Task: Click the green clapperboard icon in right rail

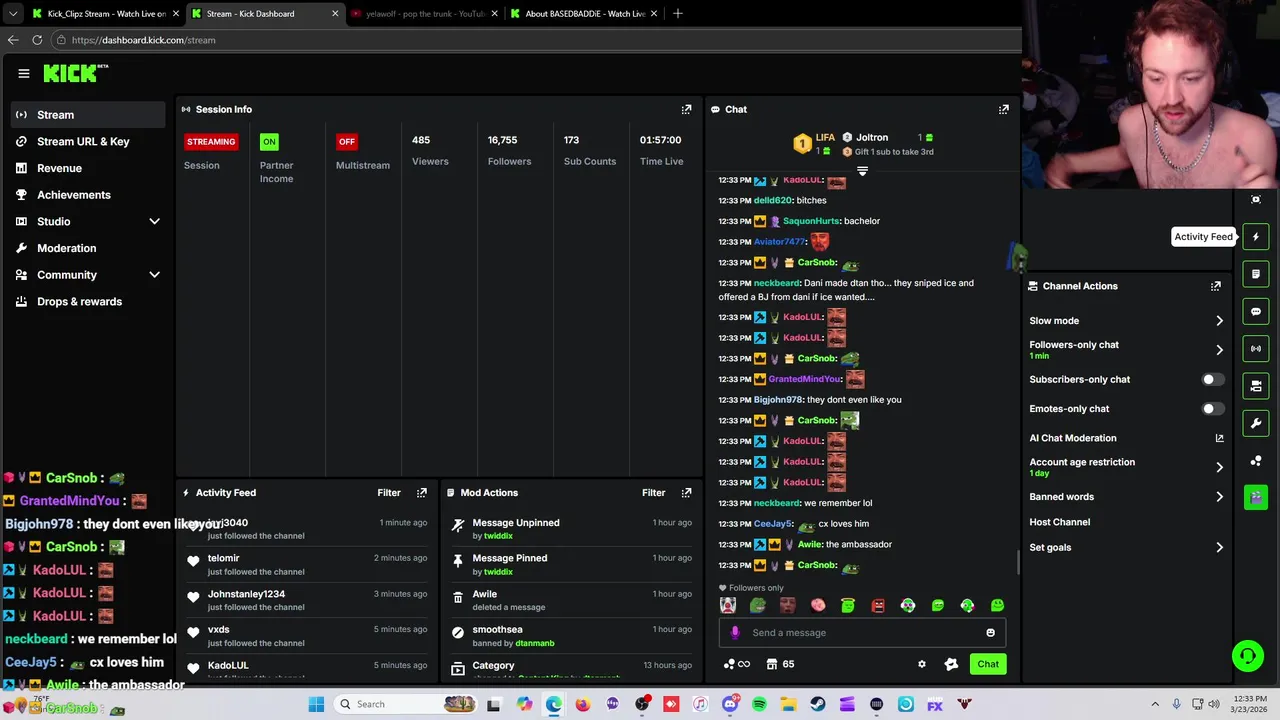Action: (1256, 497)
